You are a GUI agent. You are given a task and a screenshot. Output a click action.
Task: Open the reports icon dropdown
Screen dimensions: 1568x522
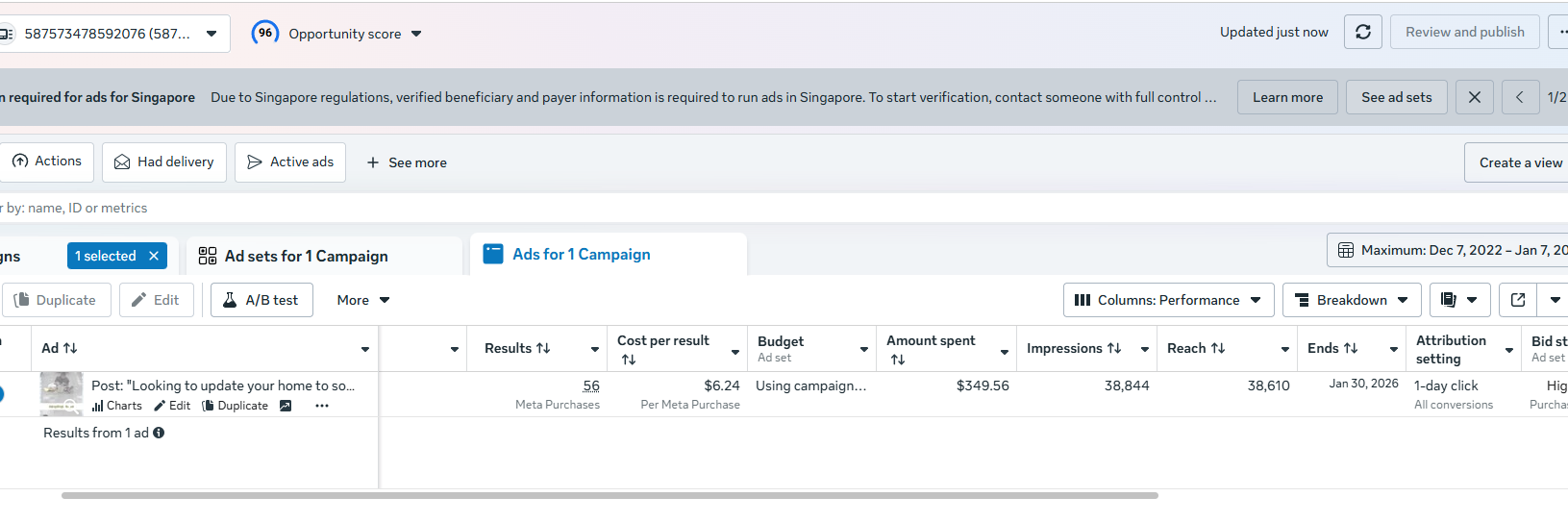[1459, 300]
